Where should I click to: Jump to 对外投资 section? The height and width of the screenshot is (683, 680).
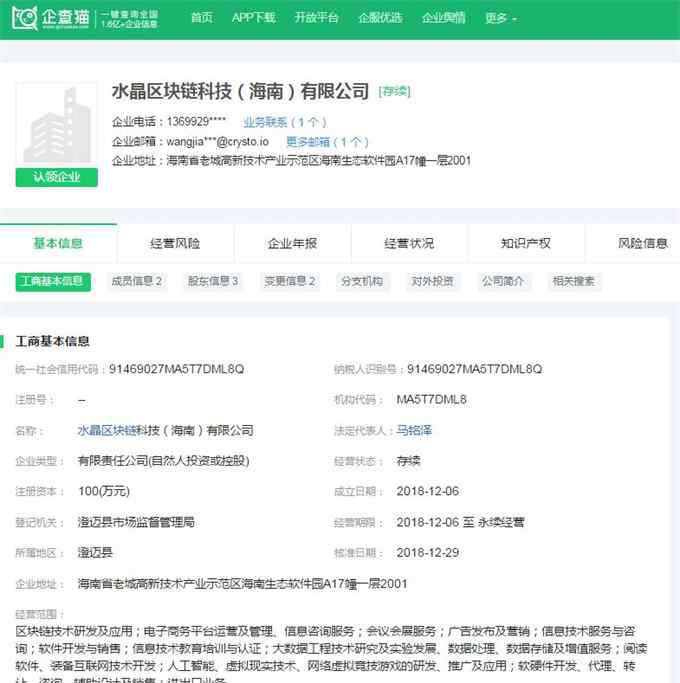point(433,281)
